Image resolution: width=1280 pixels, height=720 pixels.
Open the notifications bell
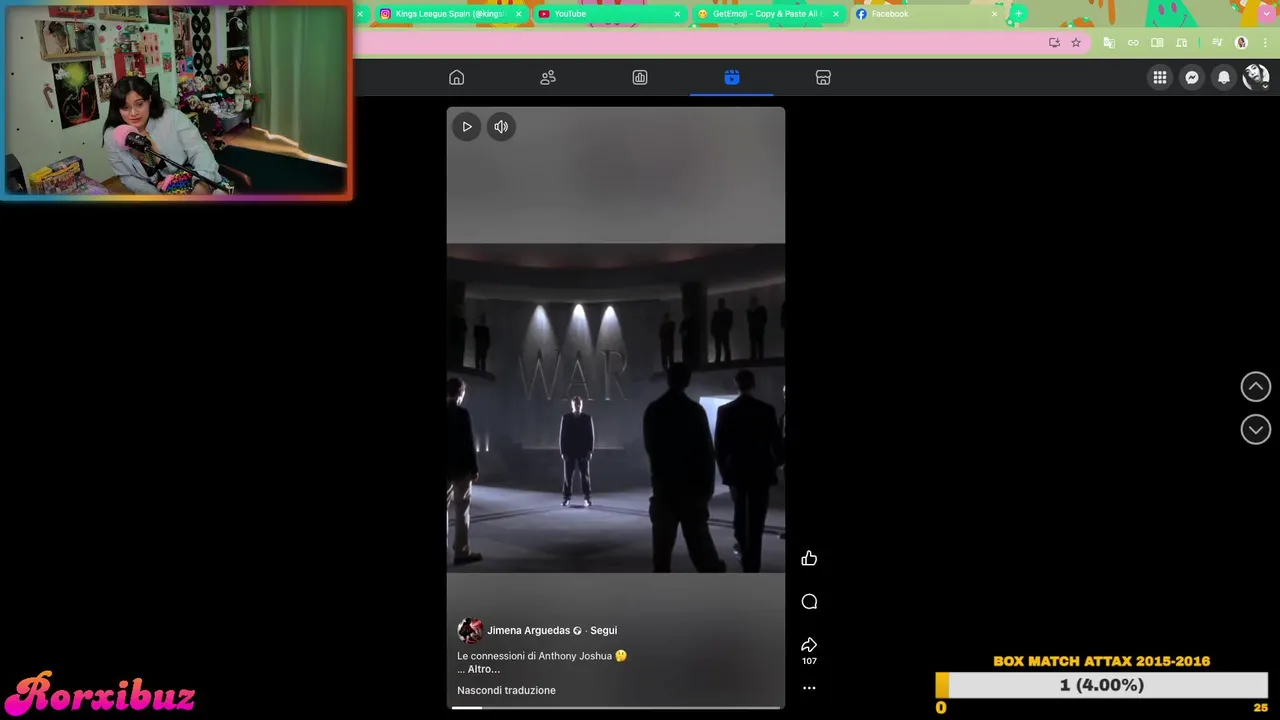click(1224, 77)
